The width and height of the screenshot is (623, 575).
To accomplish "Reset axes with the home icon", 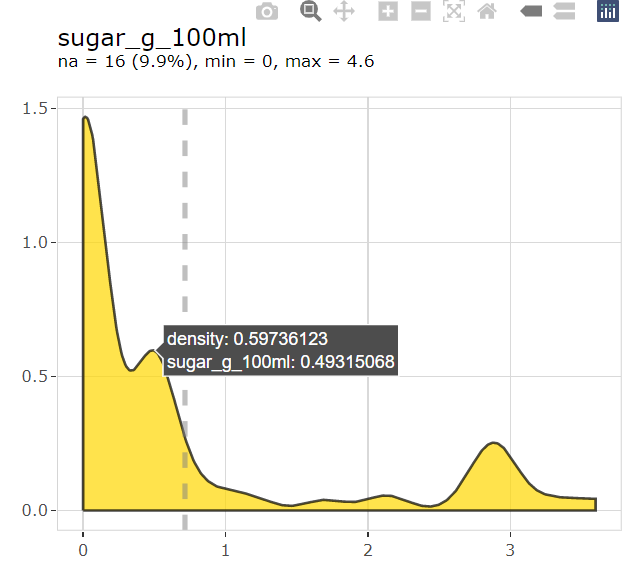I will (x=487, y=12).
